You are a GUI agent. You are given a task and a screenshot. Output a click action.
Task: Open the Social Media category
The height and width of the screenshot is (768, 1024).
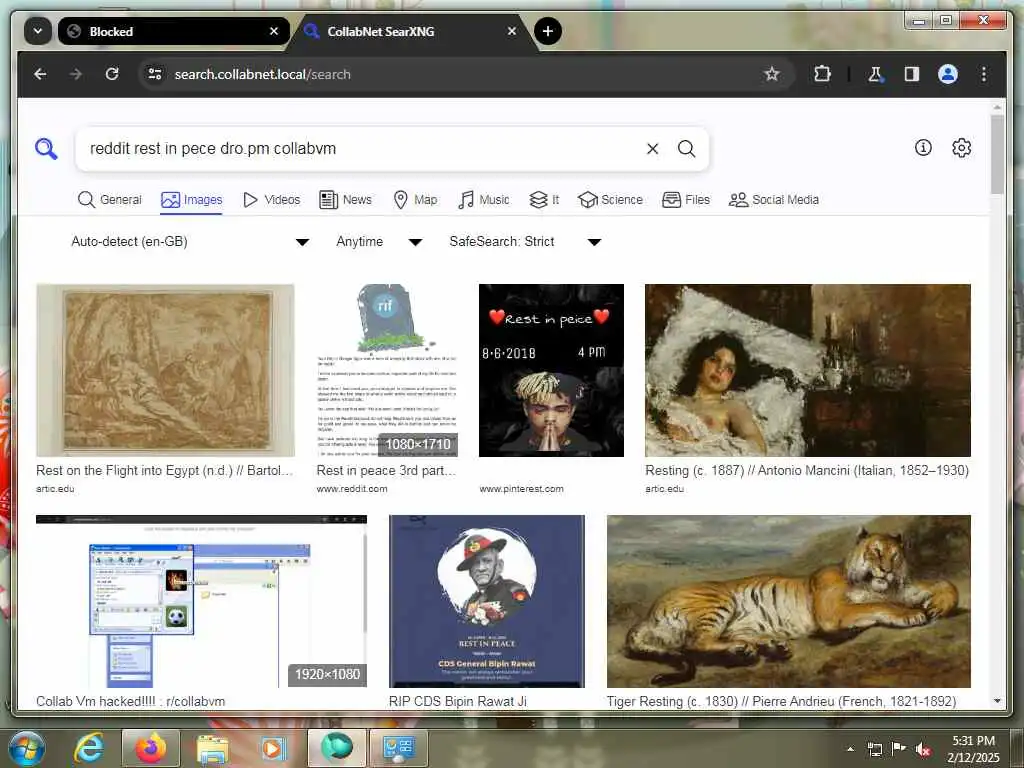774,200
